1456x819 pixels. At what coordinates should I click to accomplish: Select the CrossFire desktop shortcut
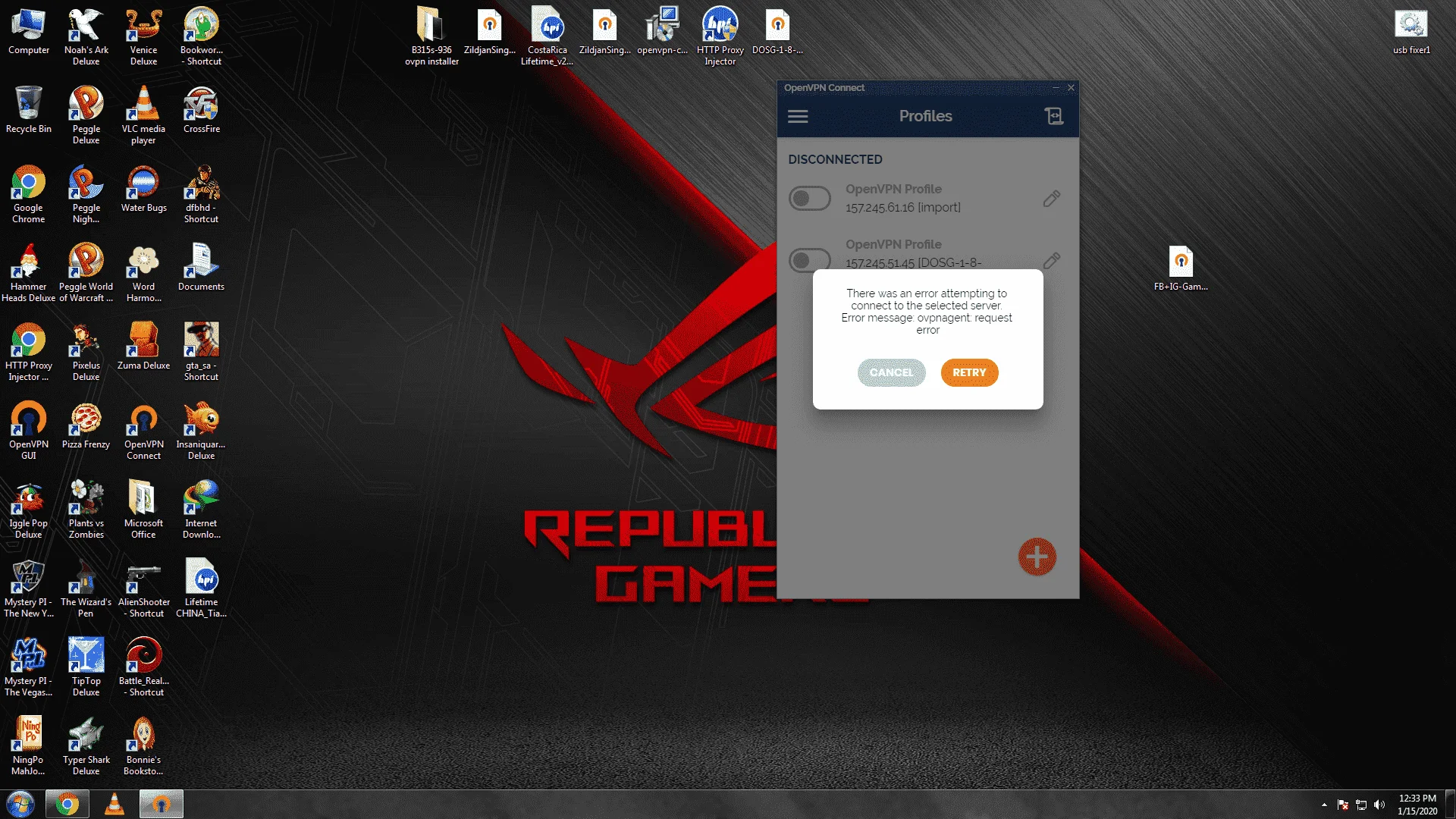(x=201, y=110)
